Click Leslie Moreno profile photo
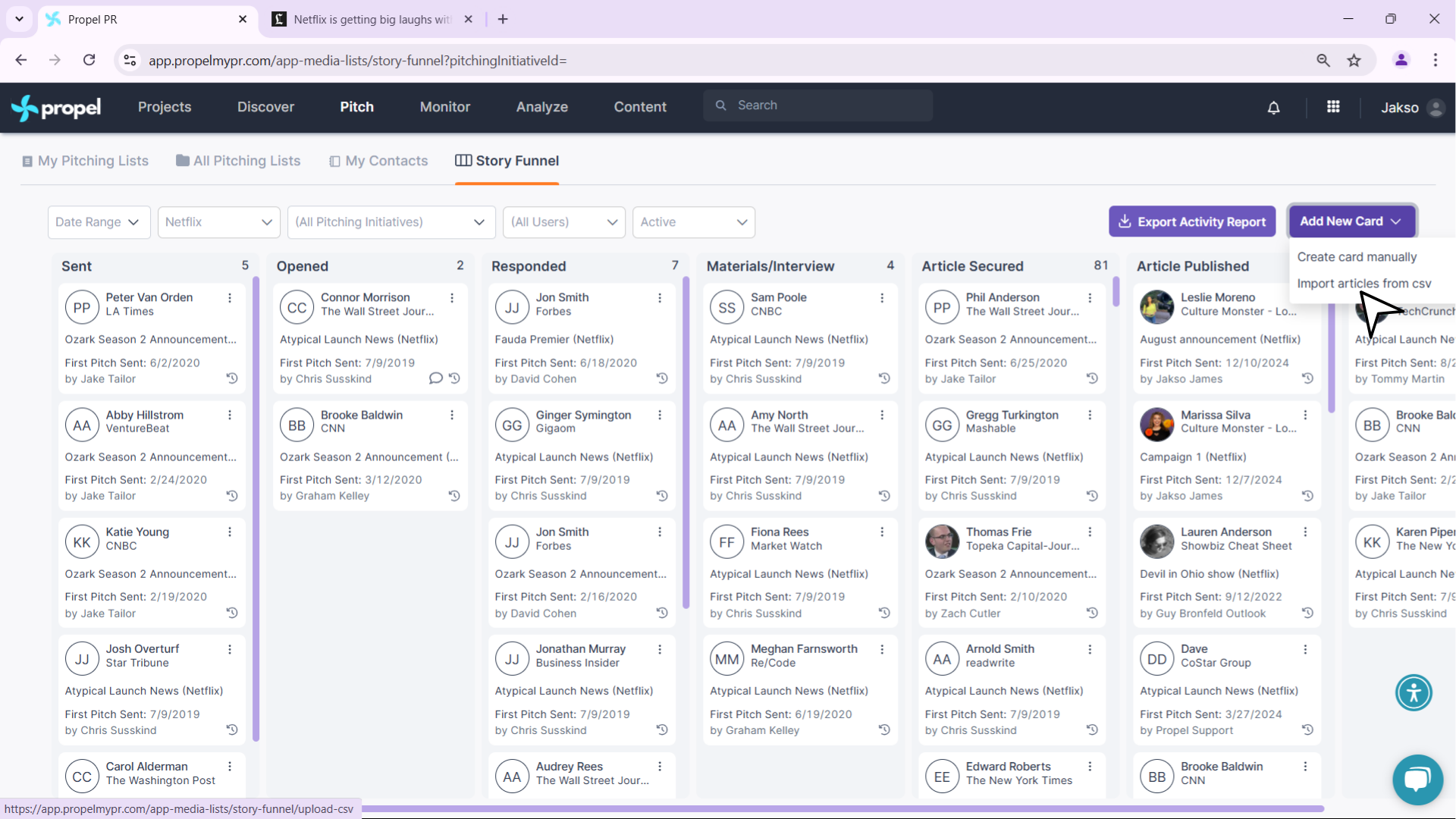This screenshot has width=1456, height=819. (x=1156, y=307)
